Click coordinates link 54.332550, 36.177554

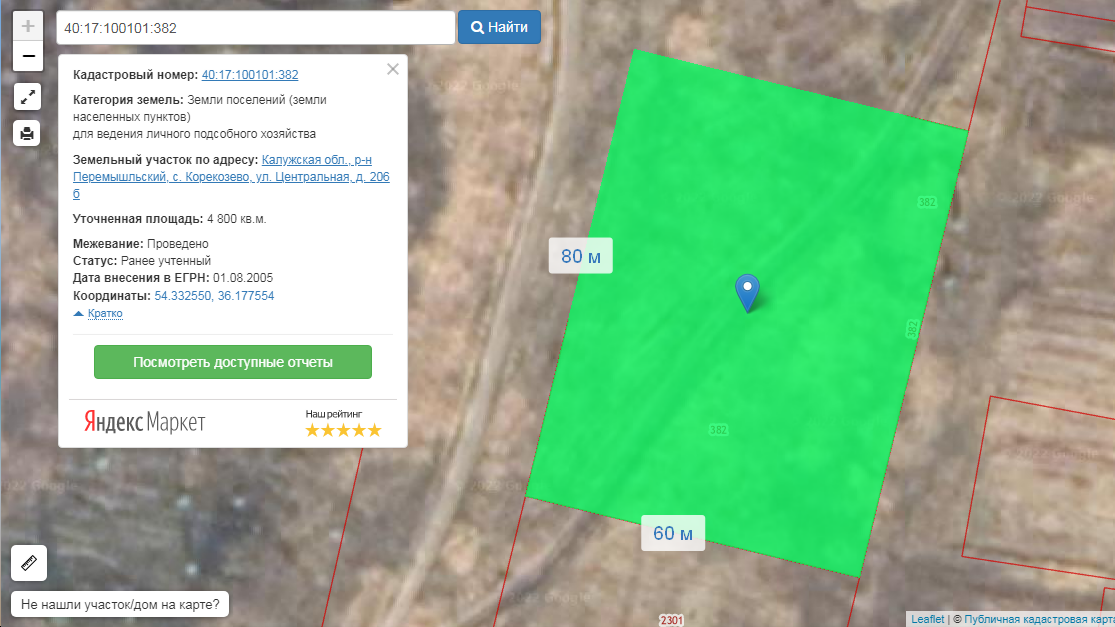tap(214, 296)
